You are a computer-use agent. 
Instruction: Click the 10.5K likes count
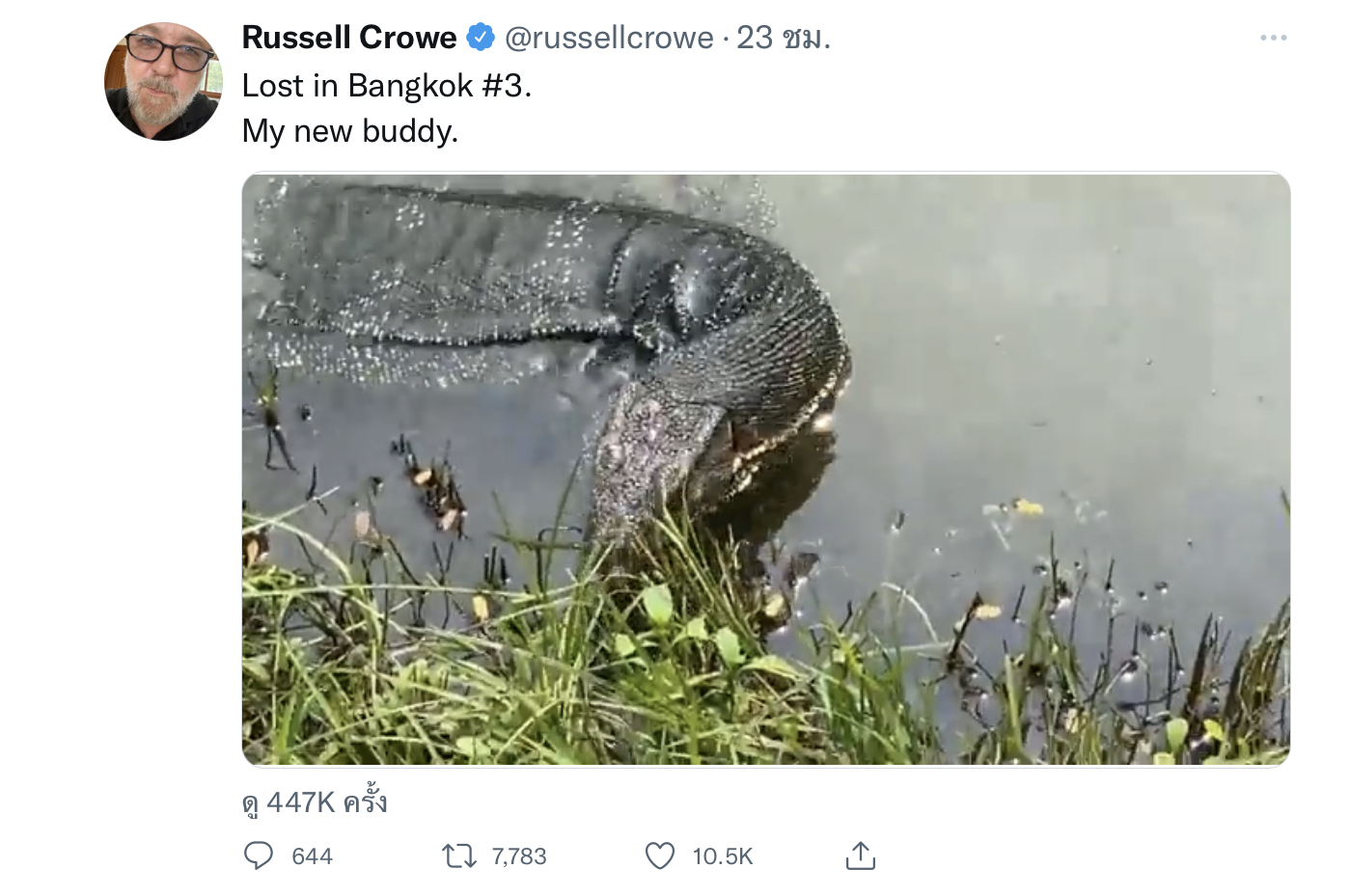click(723, 856)
